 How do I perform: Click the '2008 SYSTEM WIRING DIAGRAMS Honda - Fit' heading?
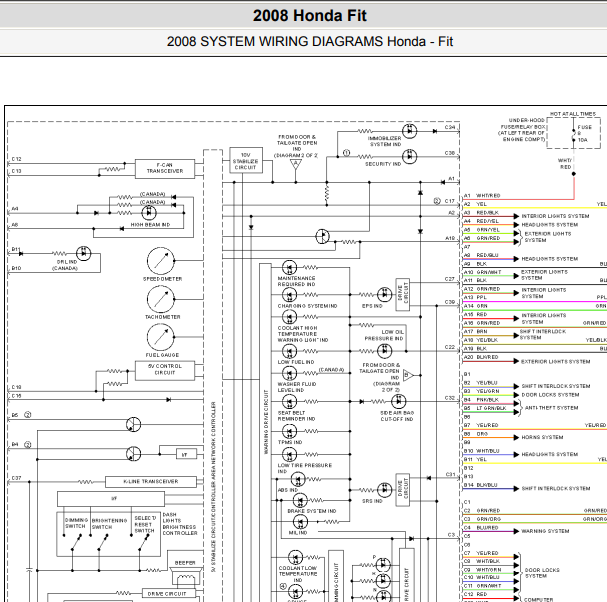coord(310,41)
